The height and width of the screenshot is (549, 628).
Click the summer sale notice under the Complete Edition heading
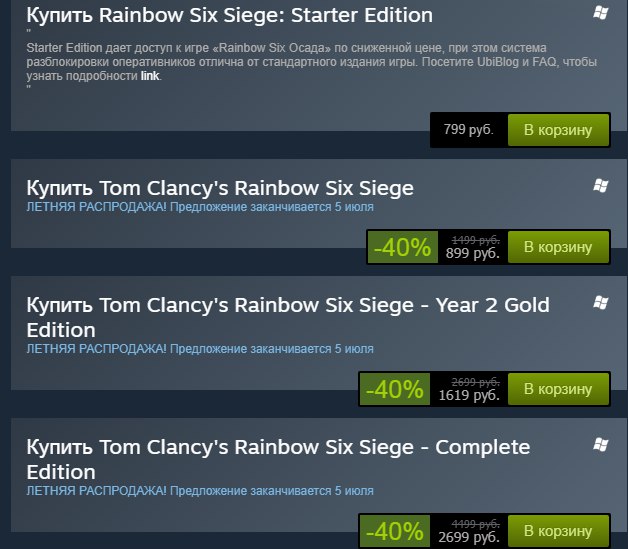(x=200, y=491)
